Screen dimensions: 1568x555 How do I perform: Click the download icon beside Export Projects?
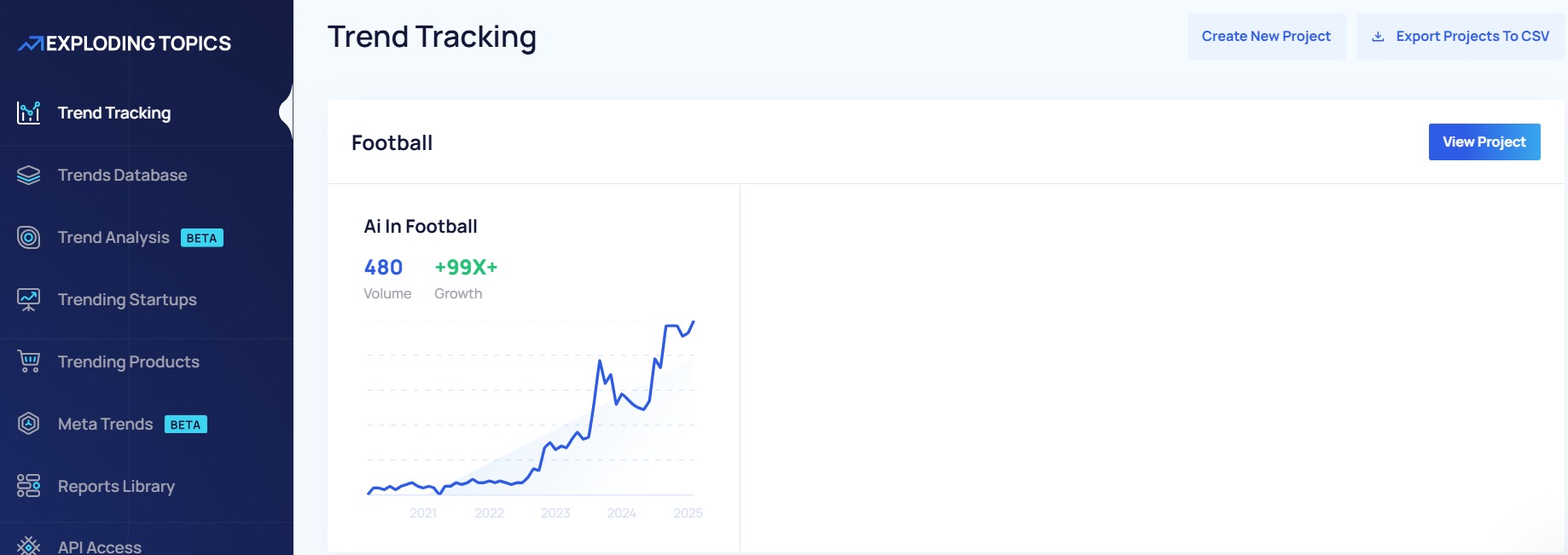1377,36
